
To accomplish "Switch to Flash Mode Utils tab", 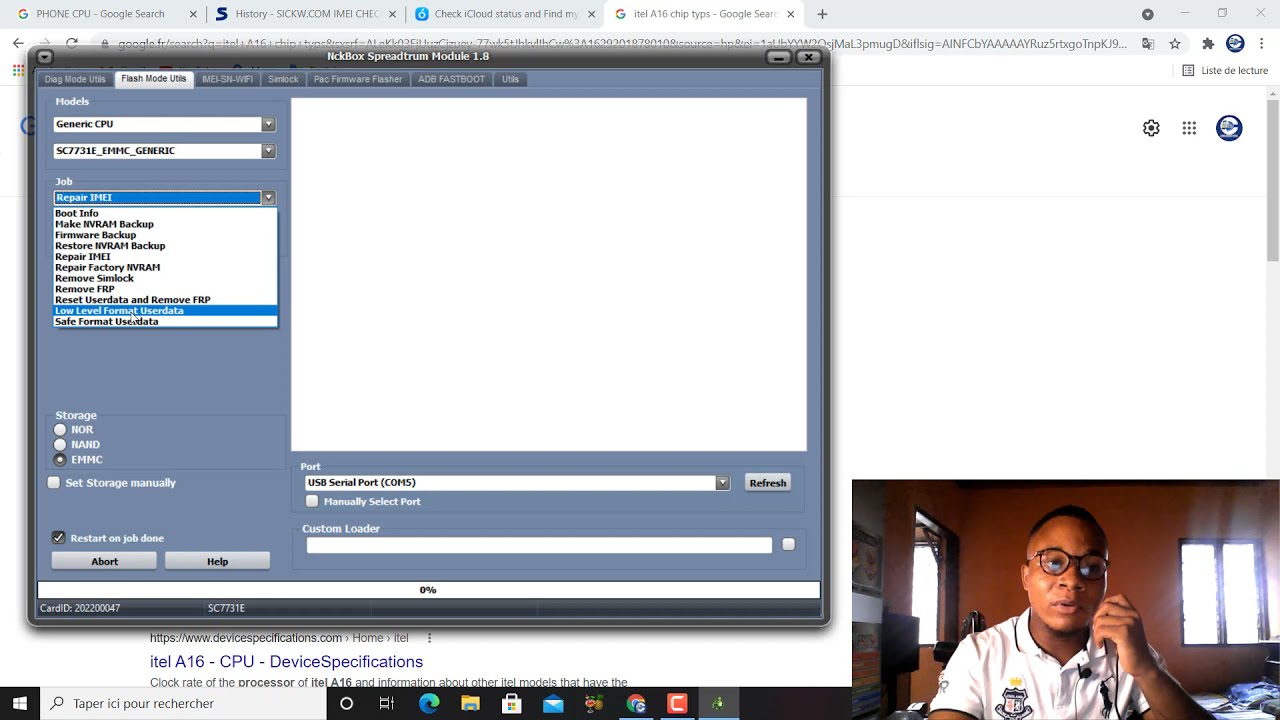I will tap(154, 79).
